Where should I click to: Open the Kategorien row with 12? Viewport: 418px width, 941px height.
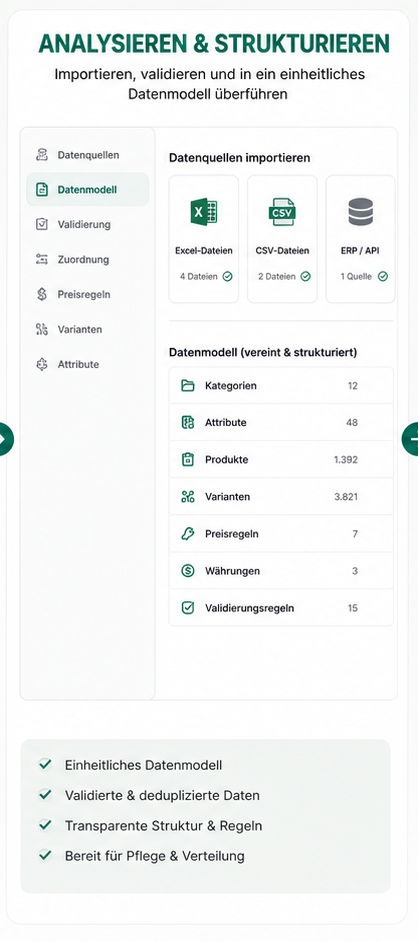click(281, 386)
